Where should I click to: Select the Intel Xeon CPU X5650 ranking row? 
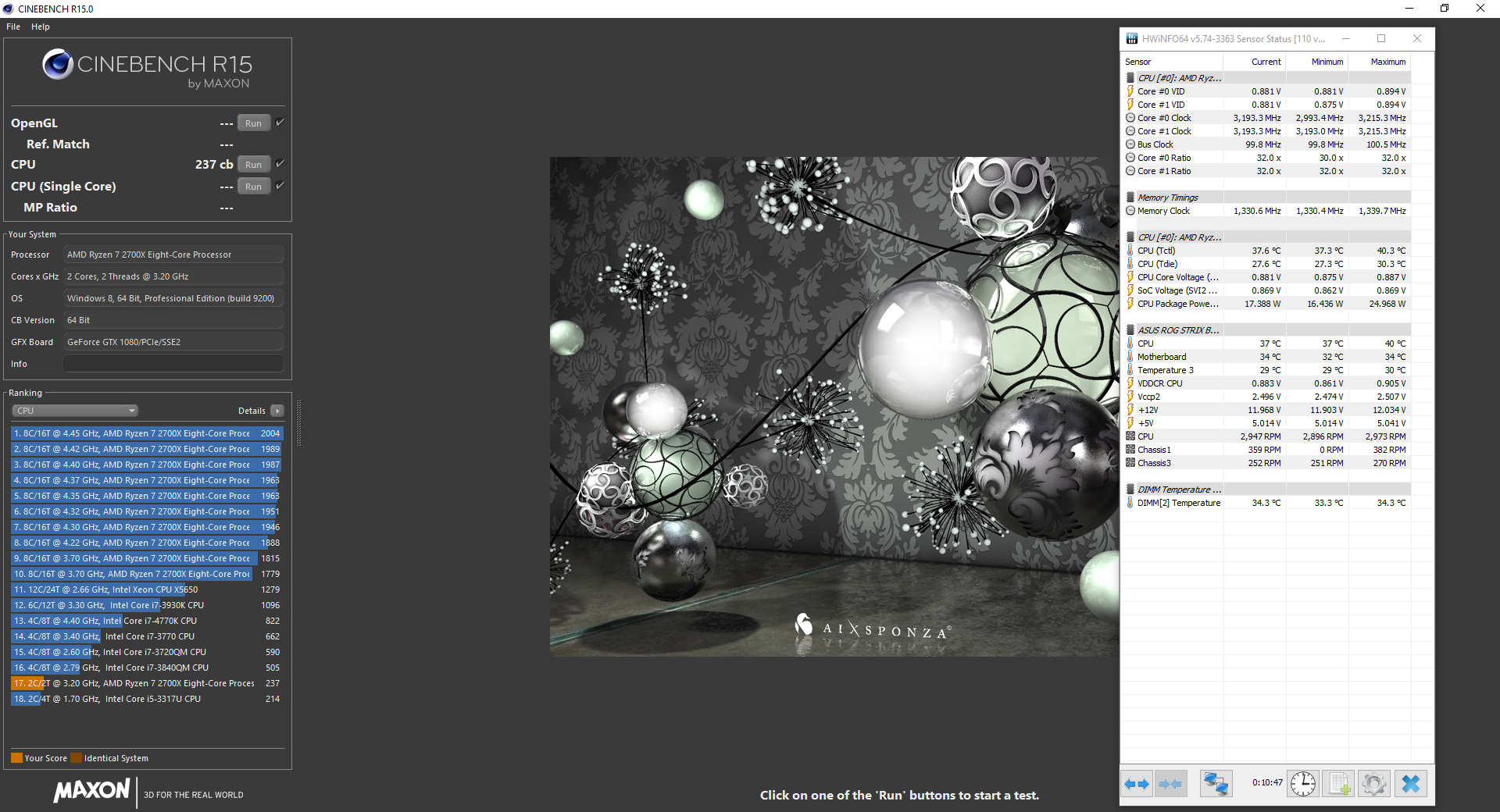click(147, 589)
